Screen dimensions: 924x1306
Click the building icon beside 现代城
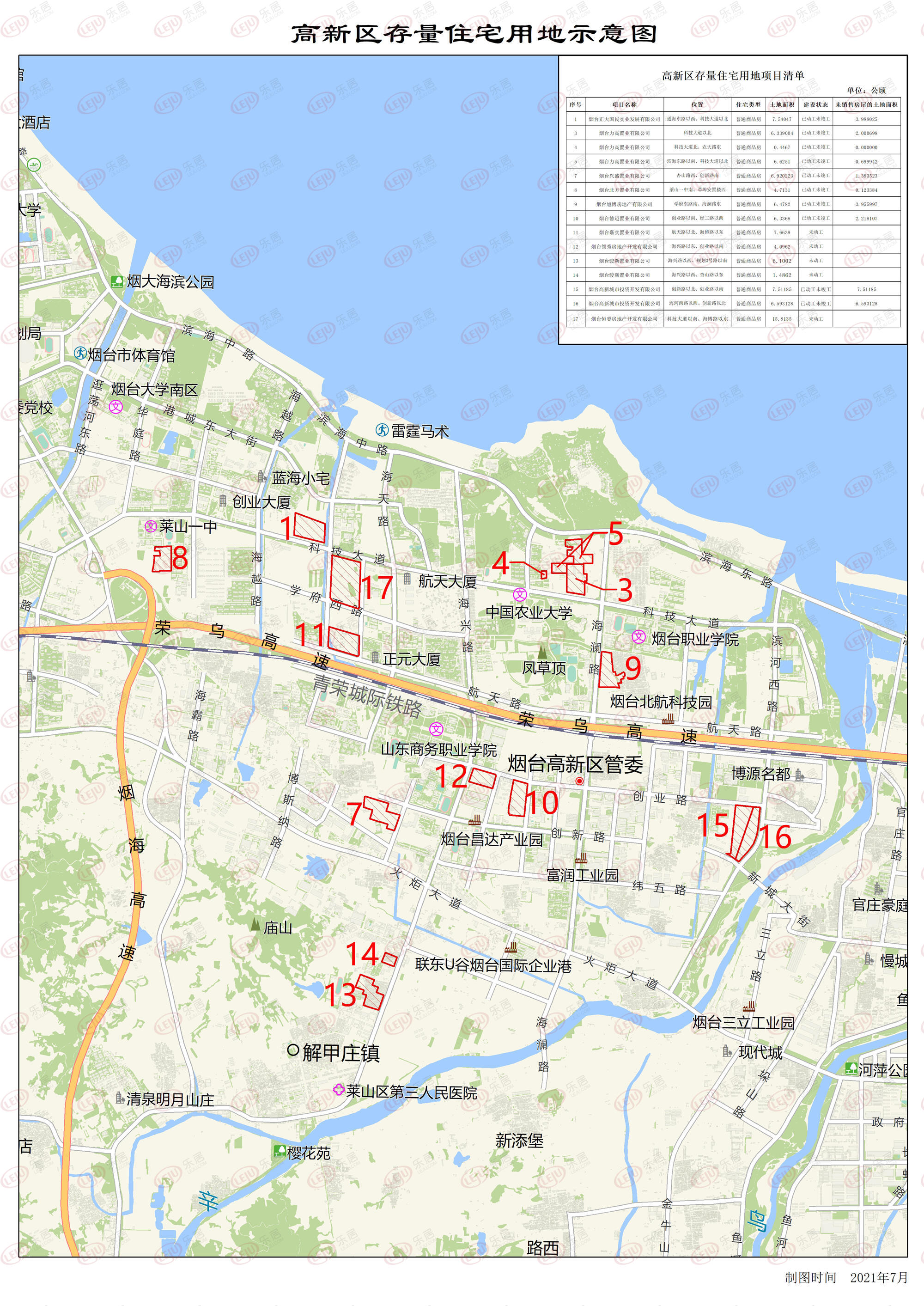727,1050
